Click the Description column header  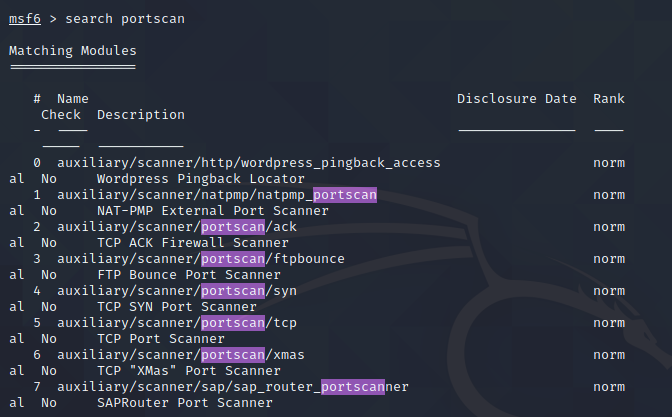141,115
